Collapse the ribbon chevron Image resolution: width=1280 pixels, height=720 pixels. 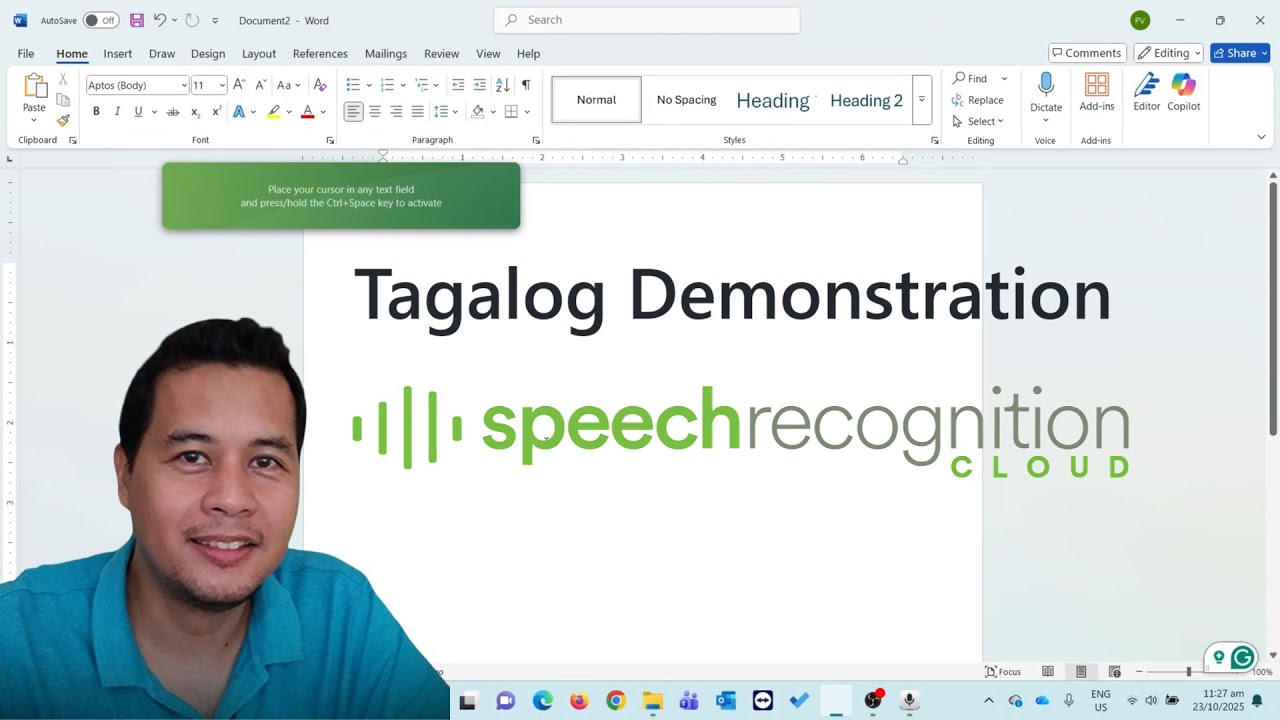1261,137
